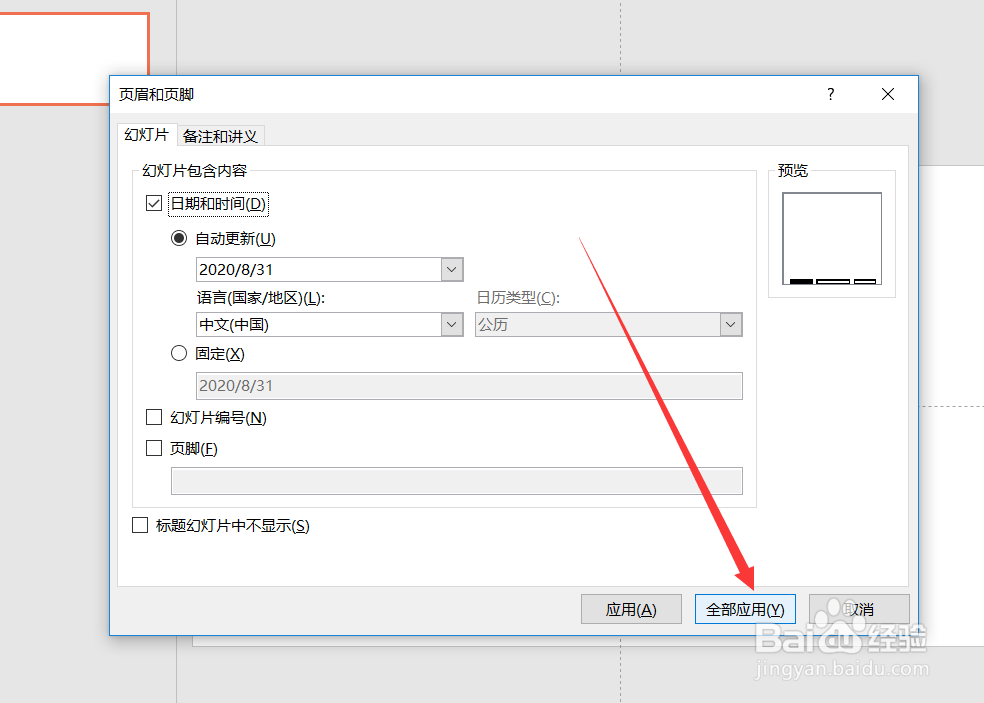Screen dimensions: 984x703
Task: Check the 页脚(F) checkbox
Action: pos(153,448)
